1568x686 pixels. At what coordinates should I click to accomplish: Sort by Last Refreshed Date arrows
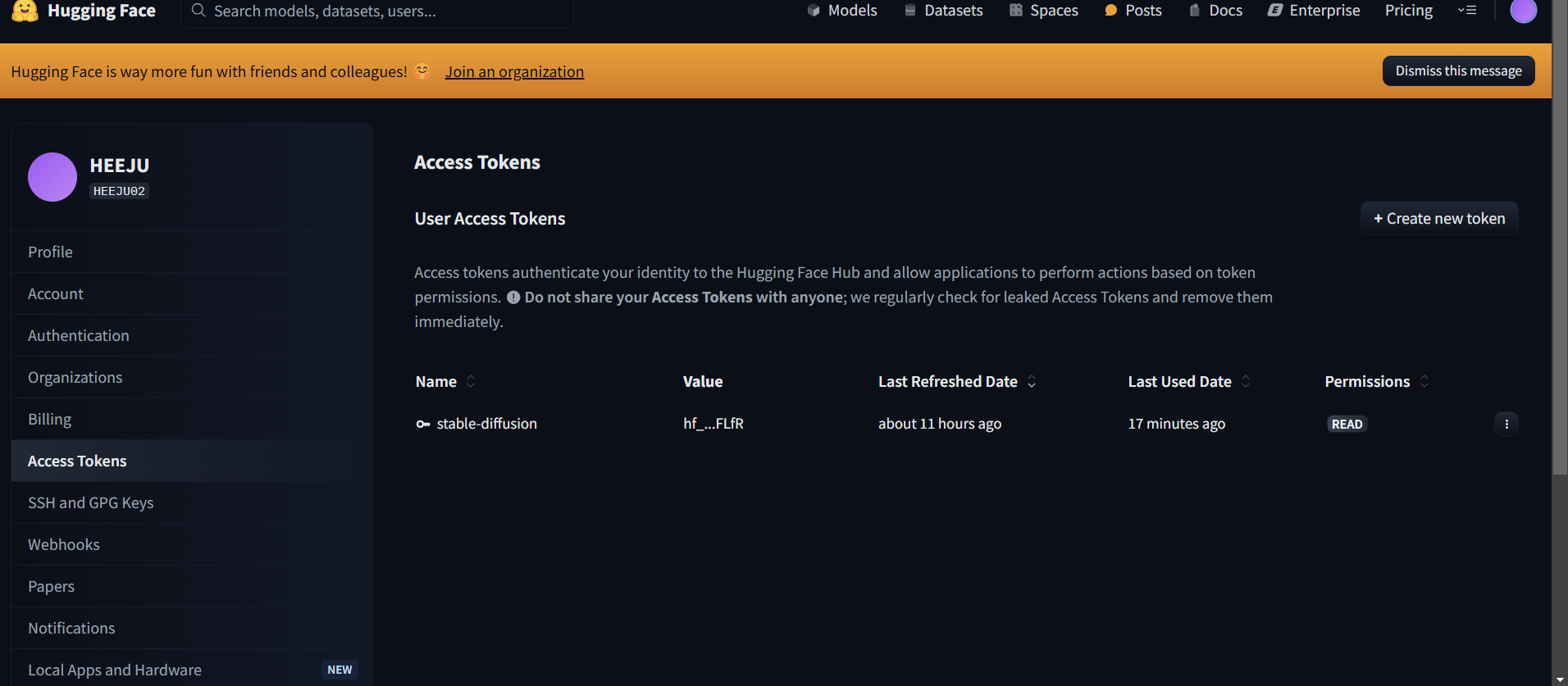1032,381
